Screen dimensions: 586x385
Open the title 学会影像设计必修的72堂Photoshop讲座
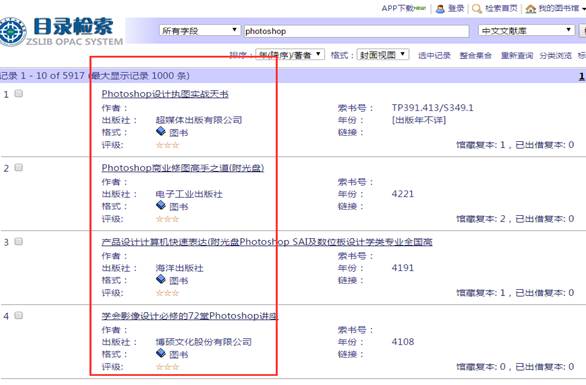point(189,316)
